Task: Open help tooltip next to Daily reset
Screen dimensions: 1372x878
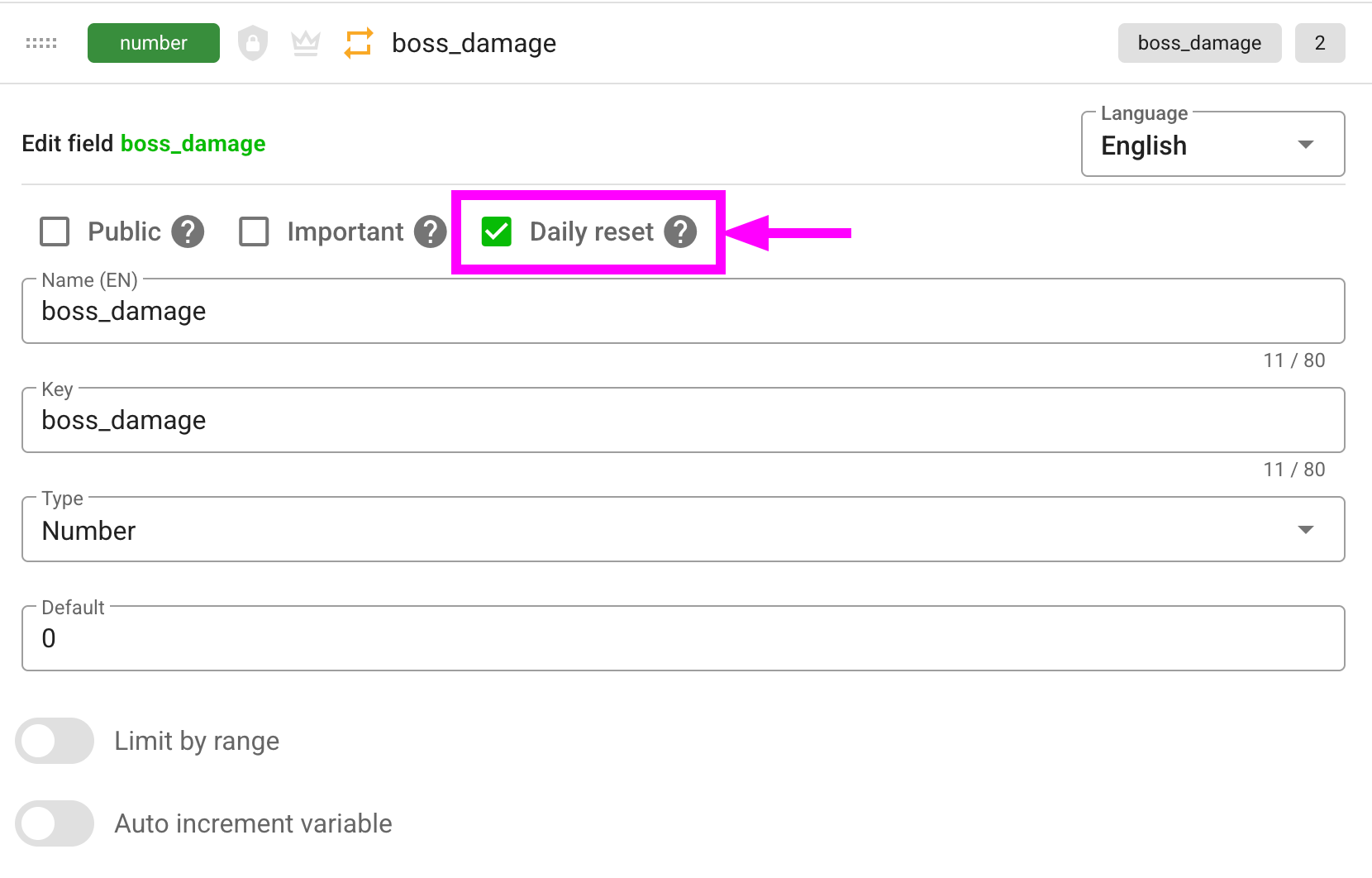Action: 680,231
